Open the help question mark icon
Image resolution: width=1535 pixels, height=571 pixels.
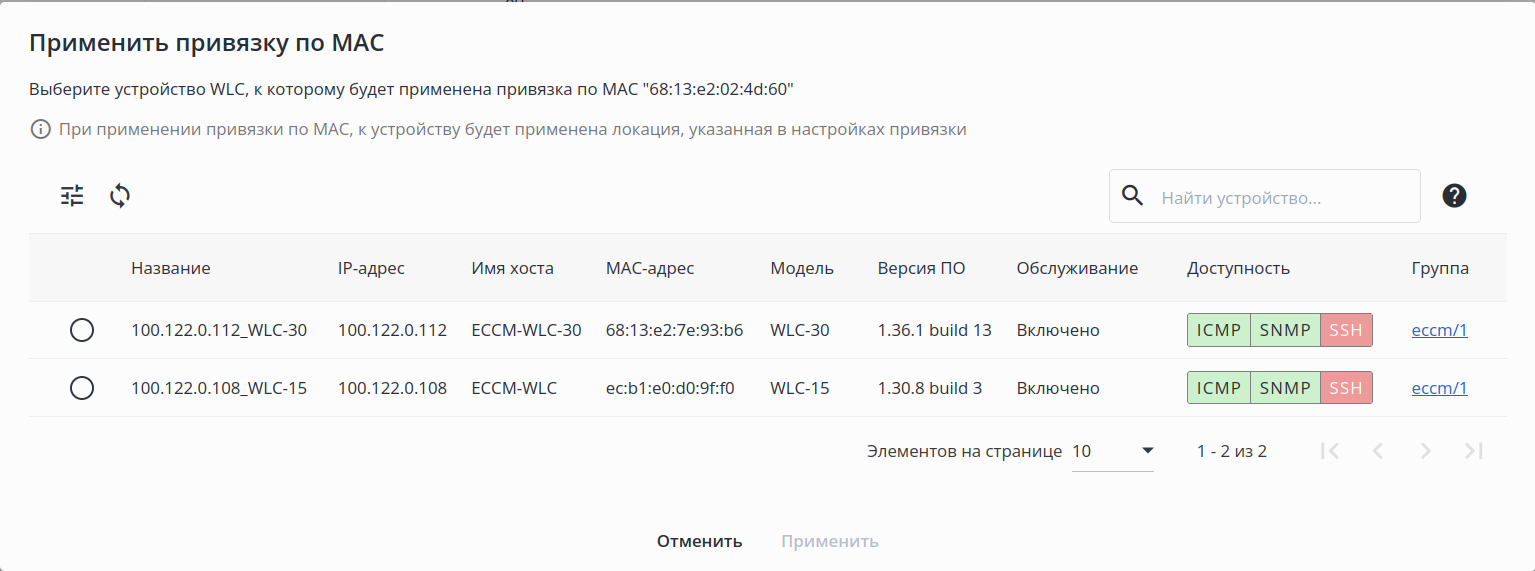(1454, 196)
